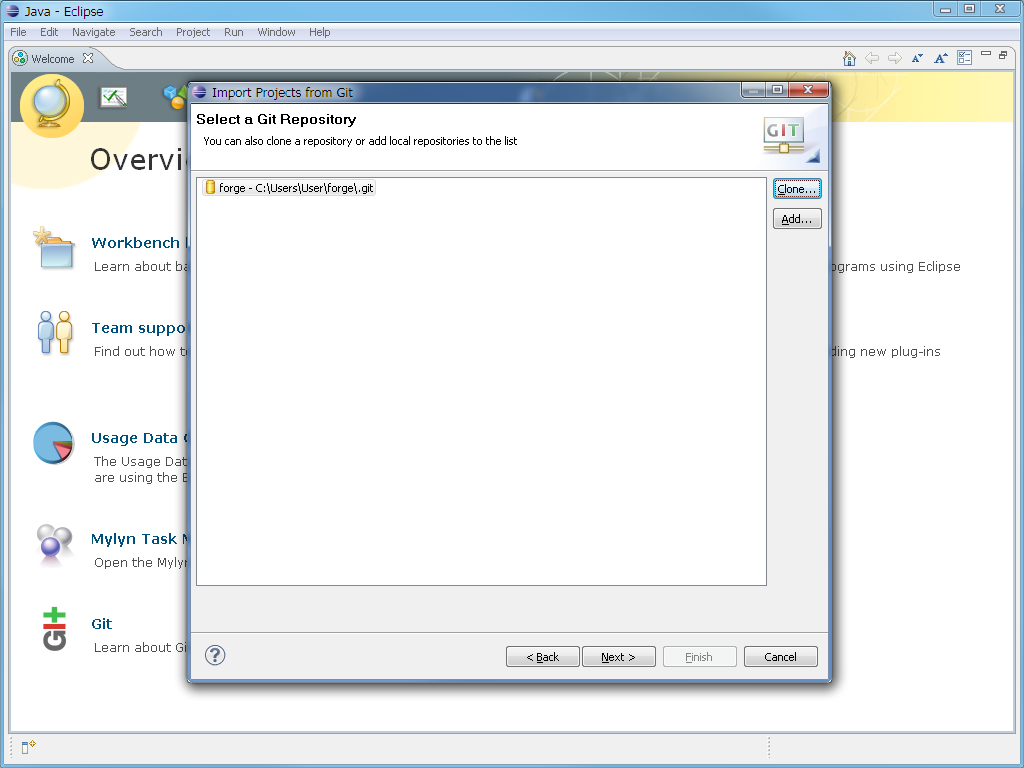Click the Team support people icon
The width and height of the screenshot is (1024, 768).
[55, 332]
